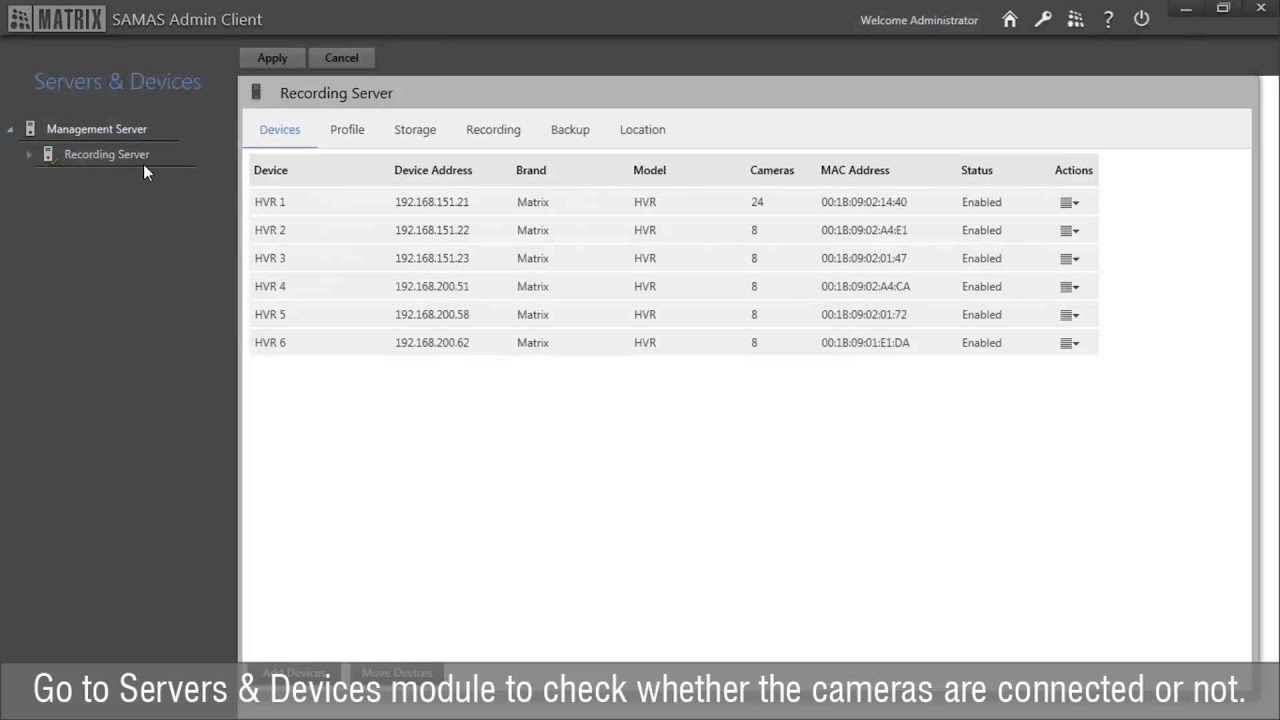Select Management Server in the tree
The width and height of the screenshot is (1280, 720).
coord(96,129)
